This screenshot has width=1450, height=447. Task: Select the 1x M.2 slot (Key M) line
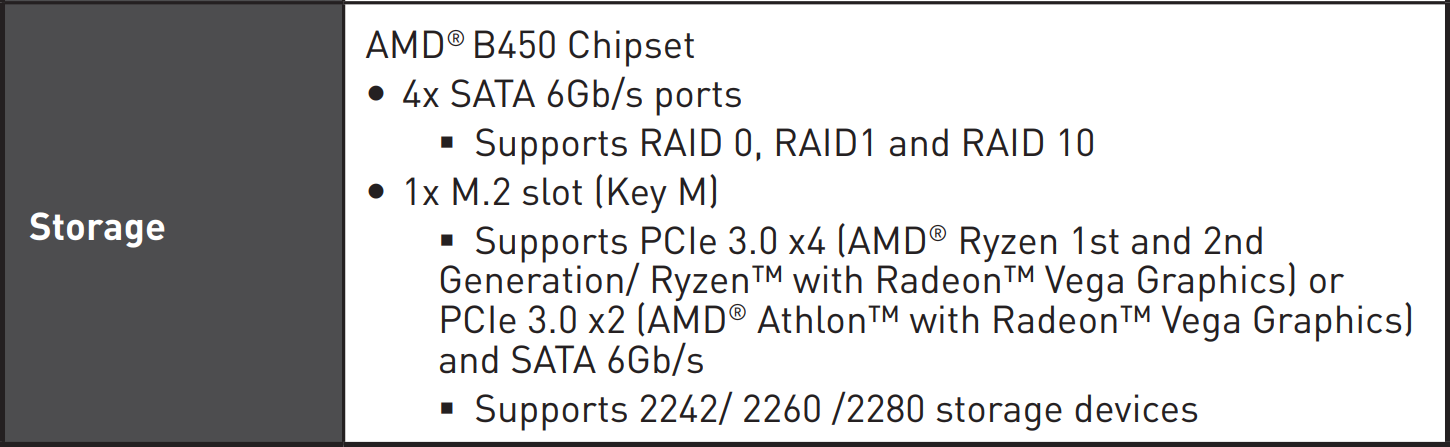coord(561,192)
